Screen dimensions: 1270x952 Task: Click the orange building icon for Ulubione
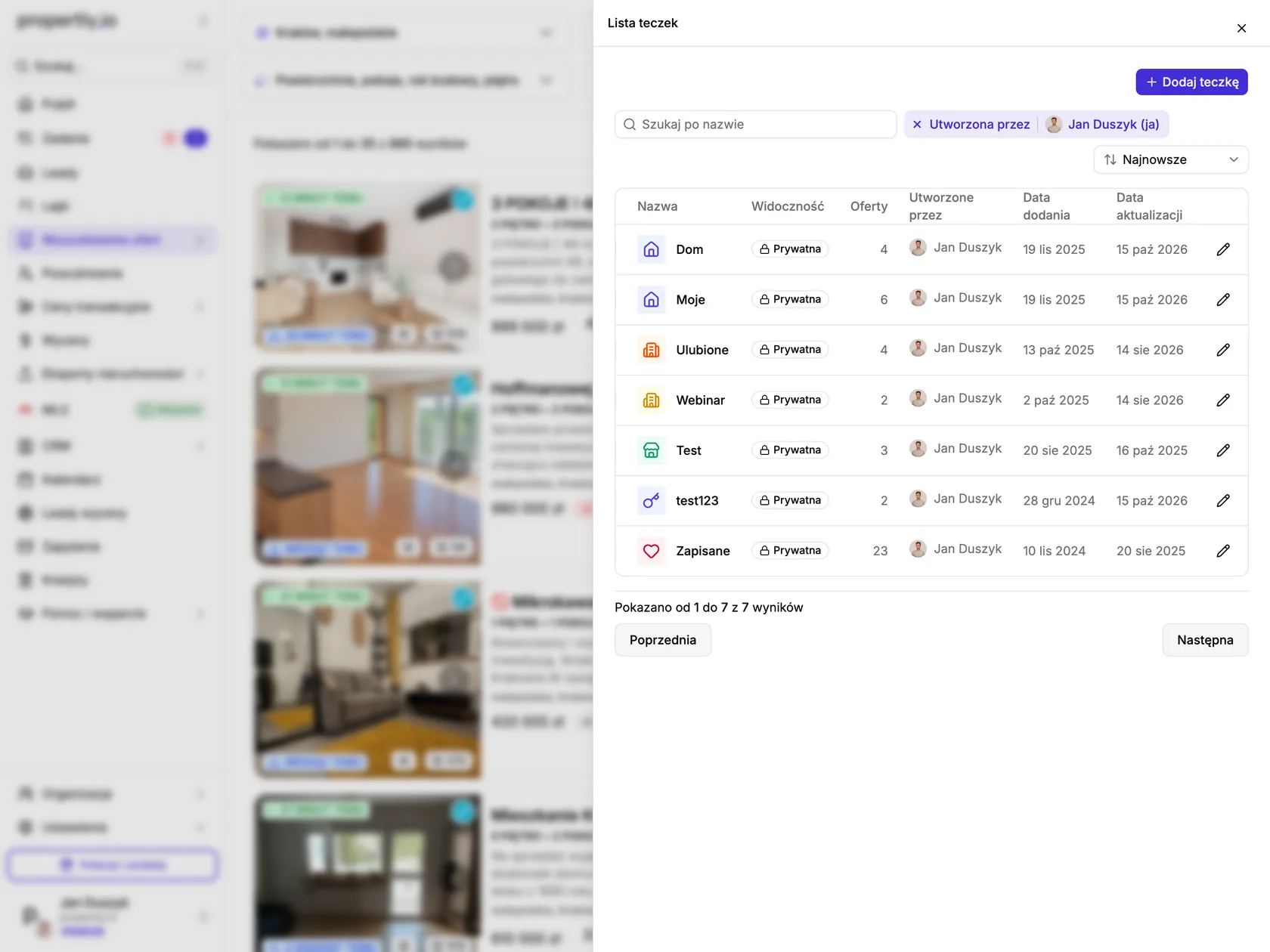(x=651, y=350)
